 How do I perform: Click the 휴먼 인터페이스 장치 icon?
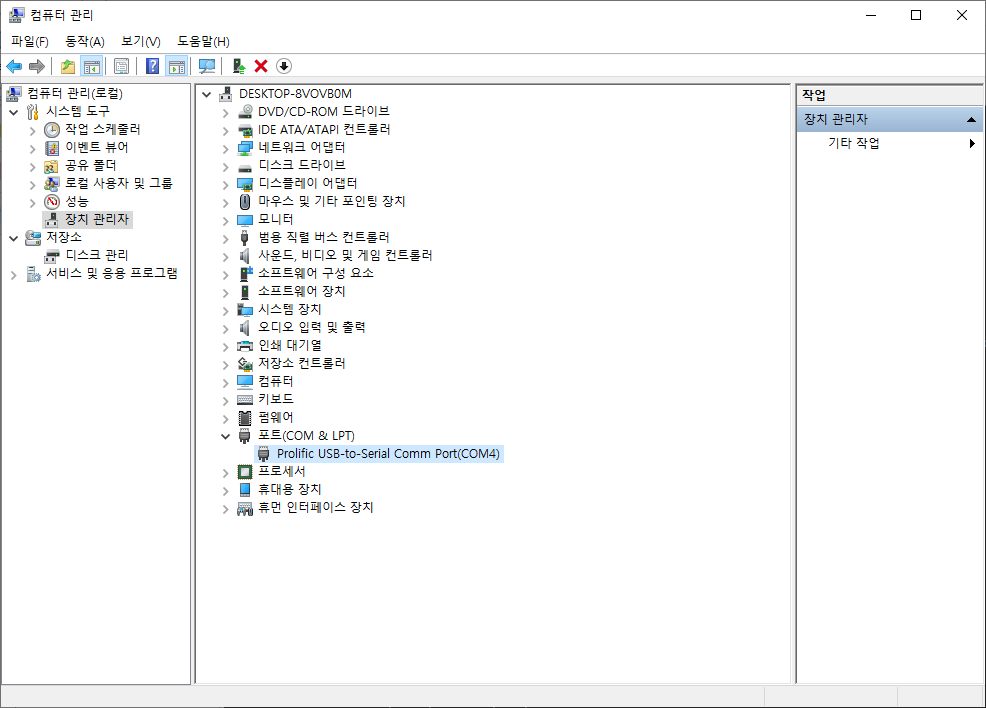click(x=245, y=508)
